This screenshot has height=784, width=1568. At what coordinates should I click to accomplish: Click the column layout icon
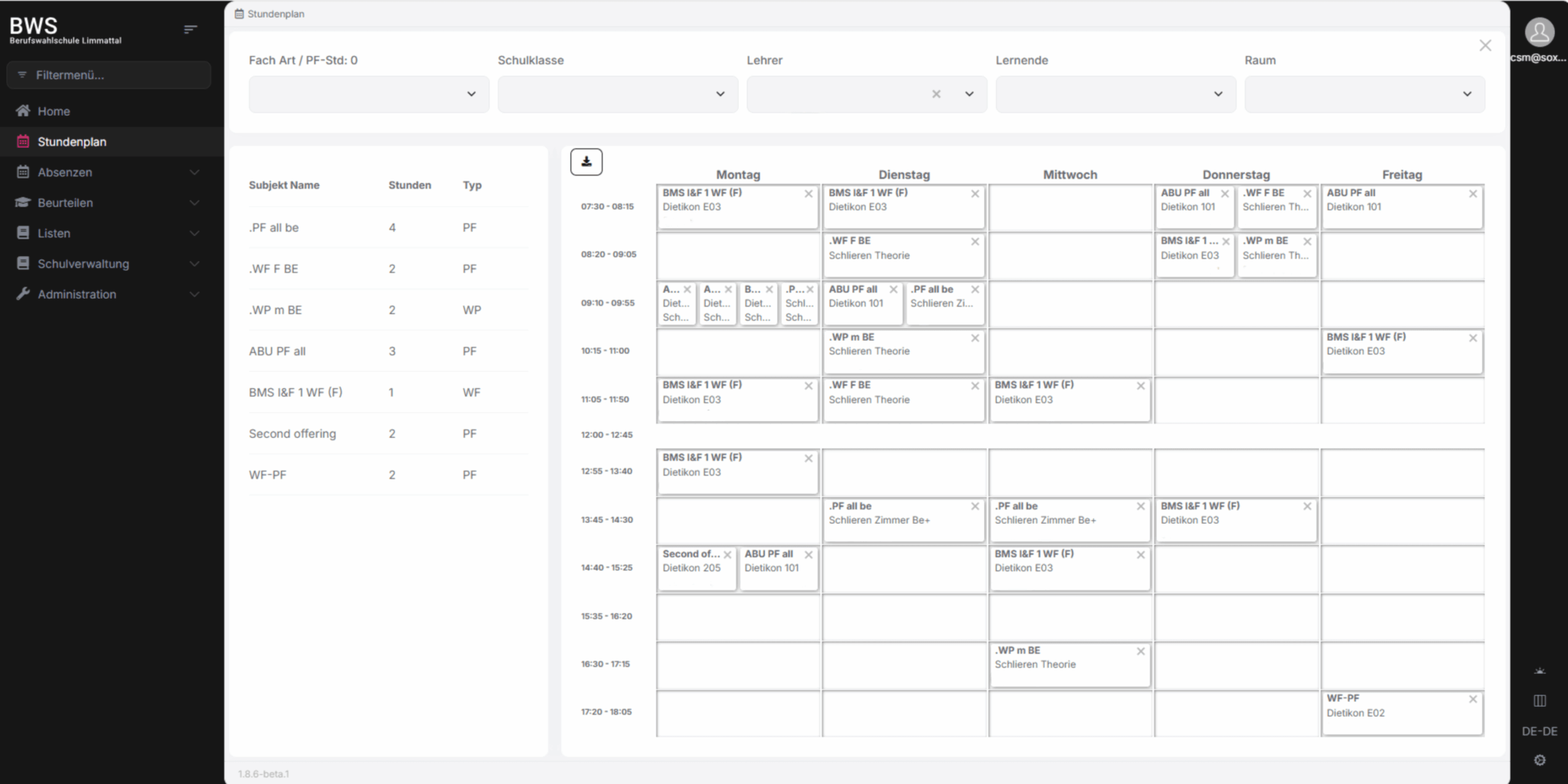pos(1540,701)
